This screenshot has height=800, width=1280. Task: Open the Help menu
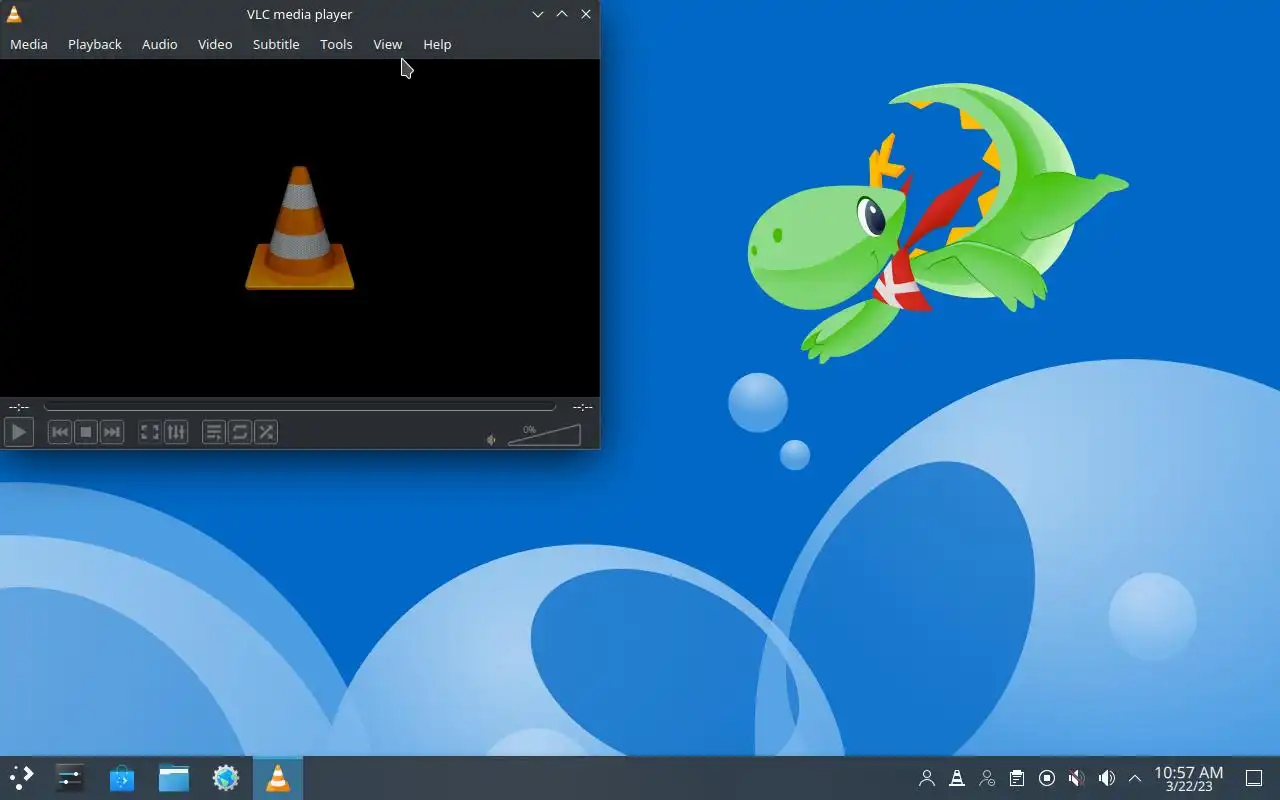coord(437,44)
